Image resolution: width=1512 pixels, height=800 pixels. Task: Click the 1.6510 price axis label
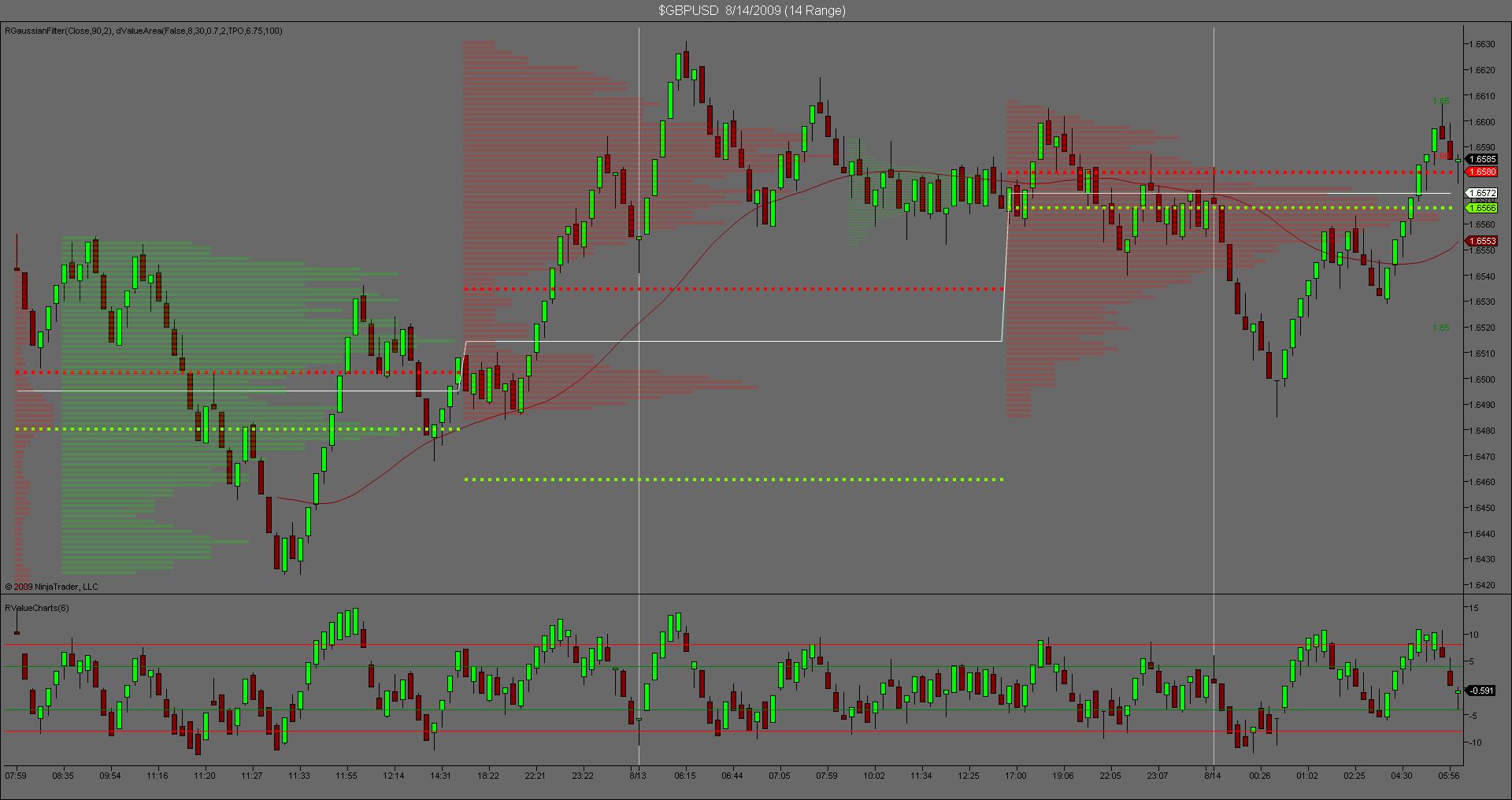1483,353
